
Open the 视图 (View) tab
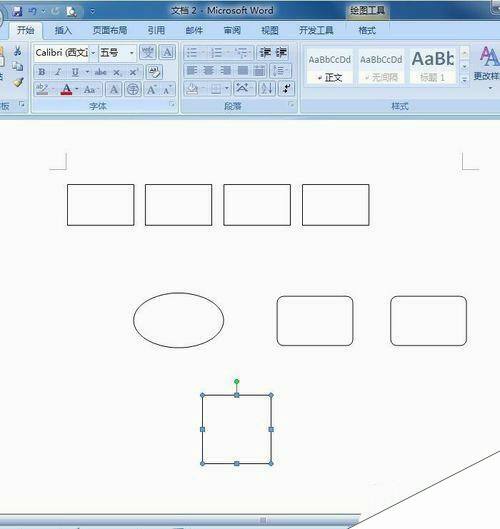pyautogui.click(x=270, y=30)
